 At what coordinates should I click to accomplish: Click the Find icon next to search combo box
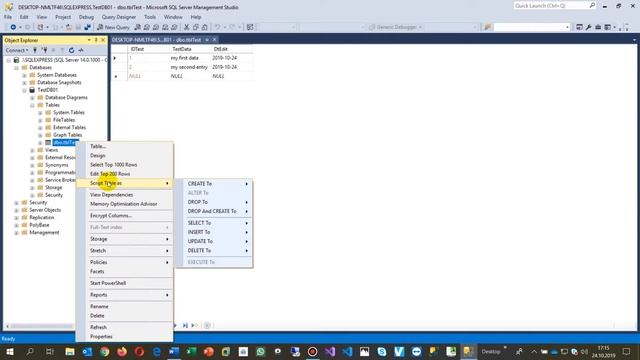tap(487, 27)
